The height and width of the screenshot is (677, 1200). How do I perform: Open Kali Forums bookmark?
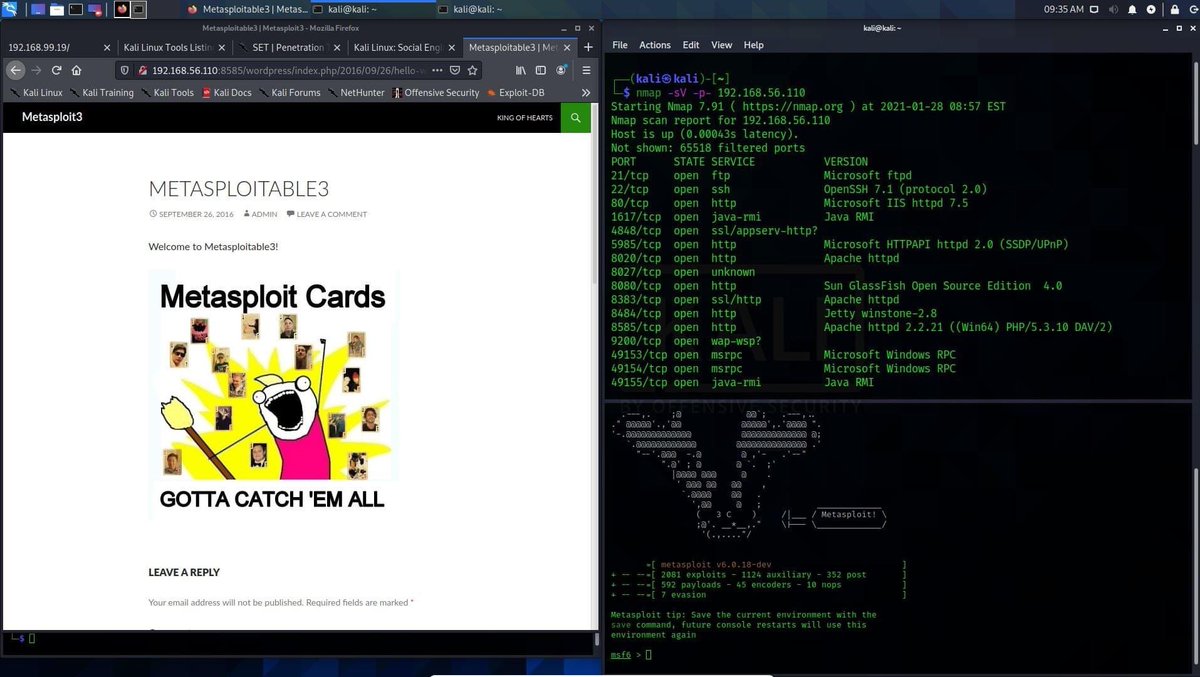(290, 92)
